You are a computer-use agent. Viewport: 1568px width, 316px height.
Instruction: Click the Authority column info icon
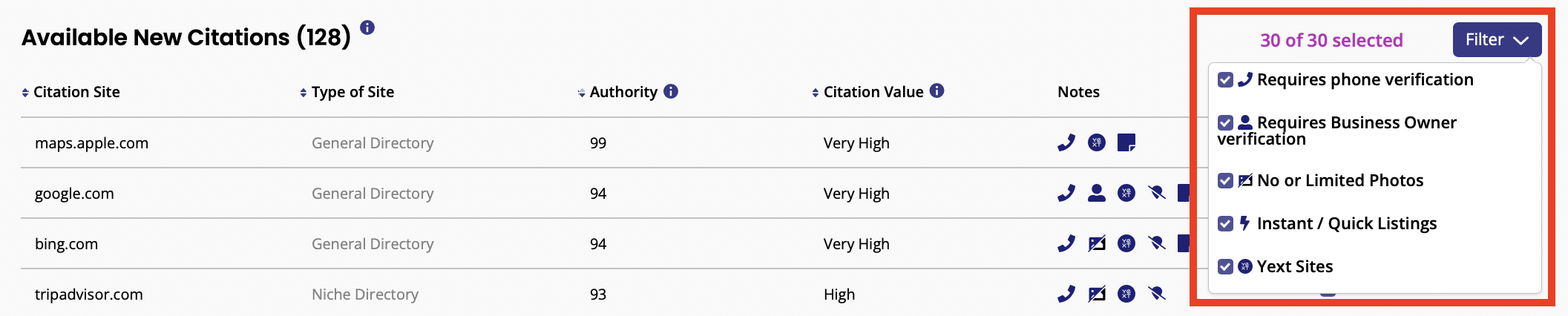click(671, 91)
